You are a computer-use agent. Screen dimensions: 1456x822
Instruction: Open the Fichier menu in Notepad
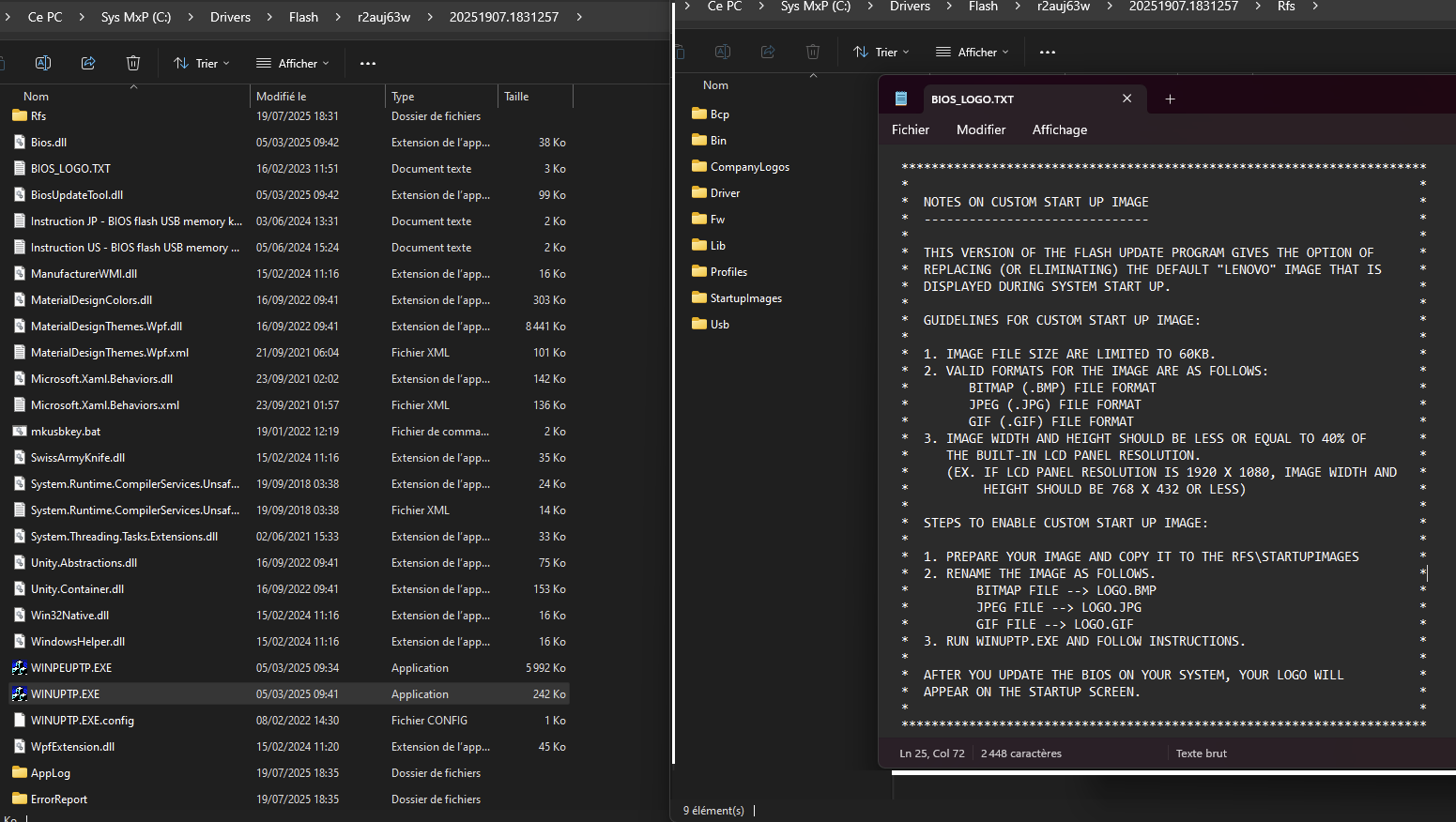[x=911, y=129]
